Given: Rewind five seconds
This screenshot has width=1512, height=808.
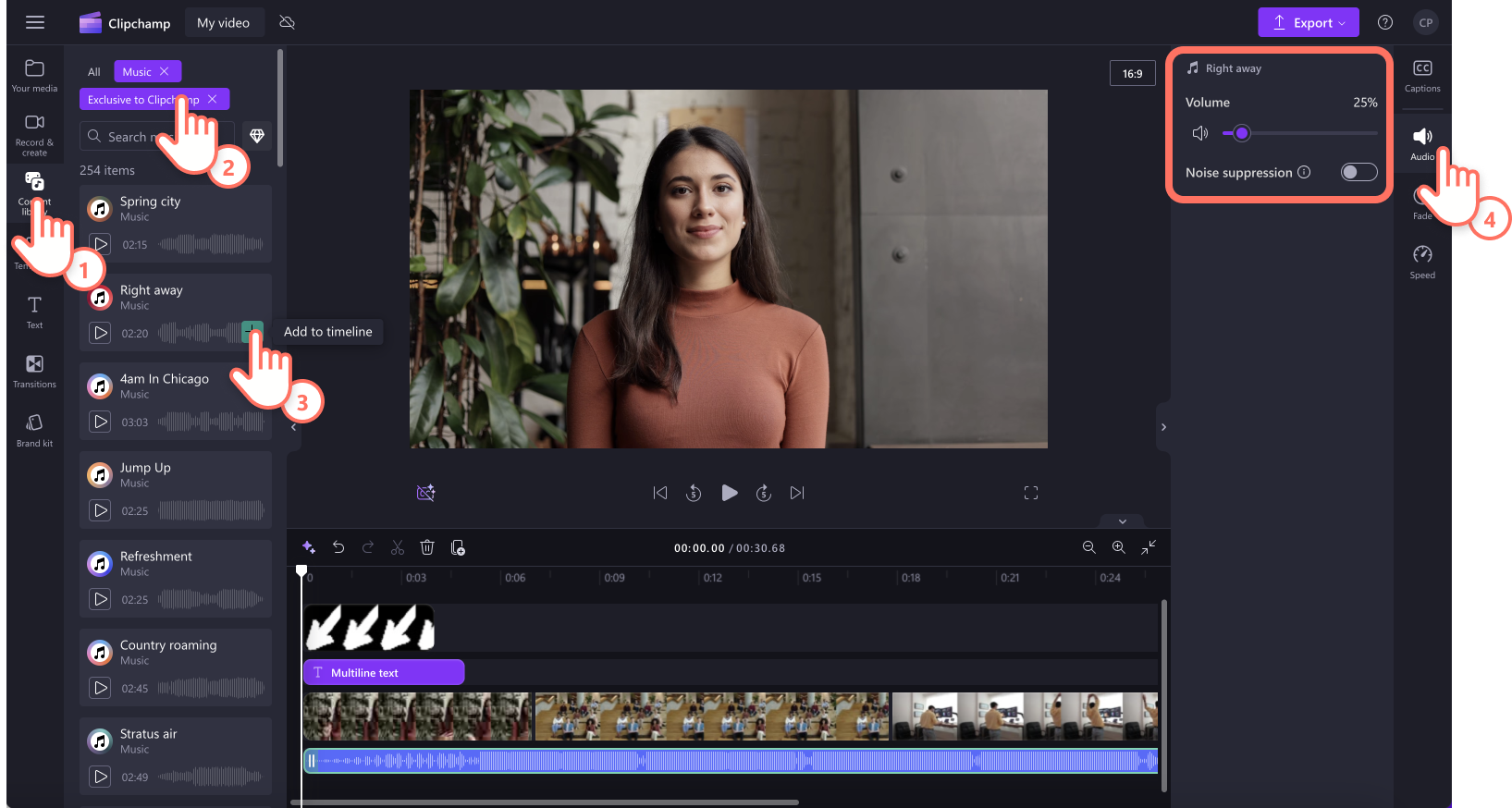Looking at the screenshot, I should click(x=694, y=493).
